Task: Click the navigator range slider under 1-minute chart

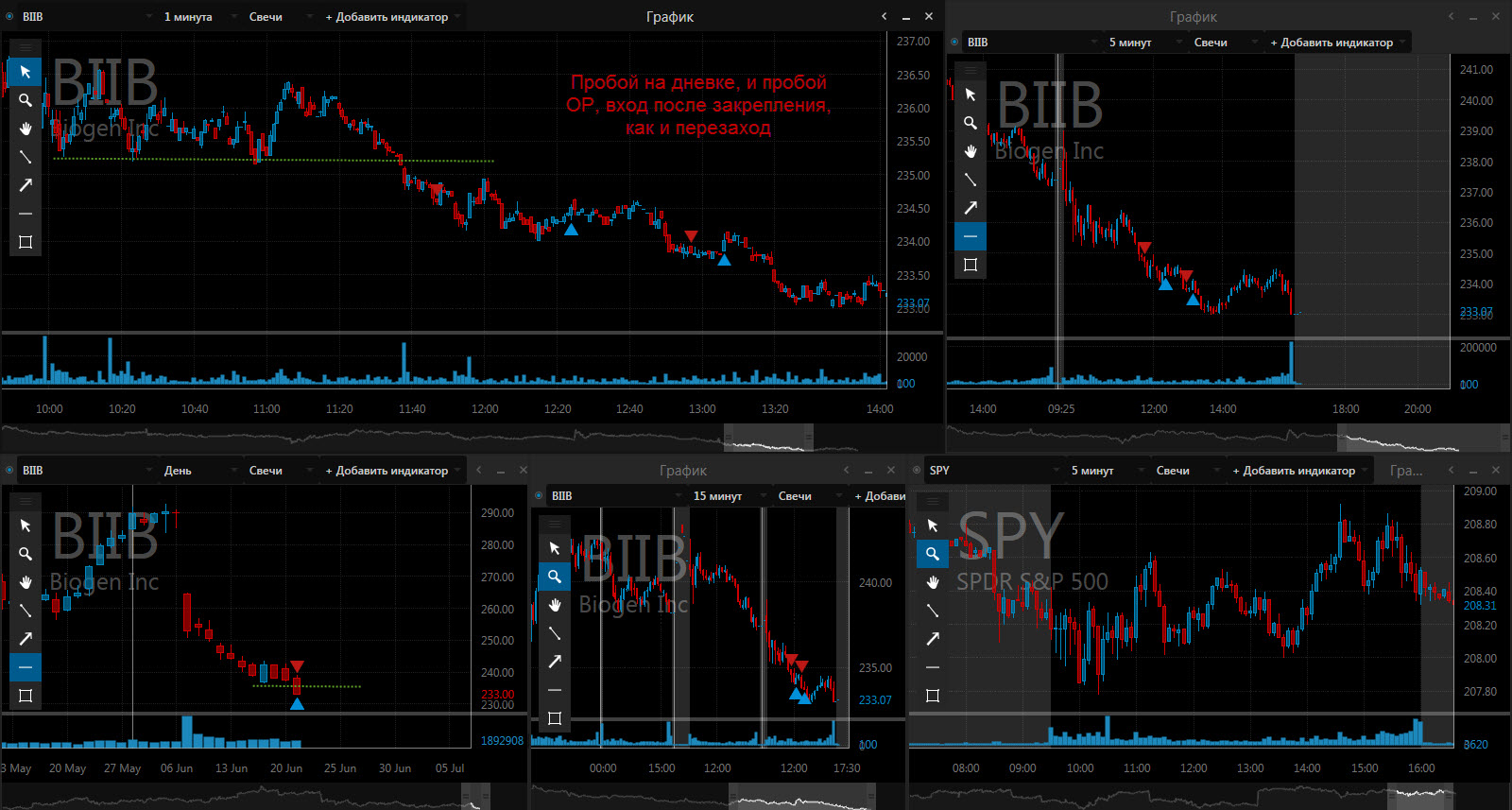Action: pos(768,438)
